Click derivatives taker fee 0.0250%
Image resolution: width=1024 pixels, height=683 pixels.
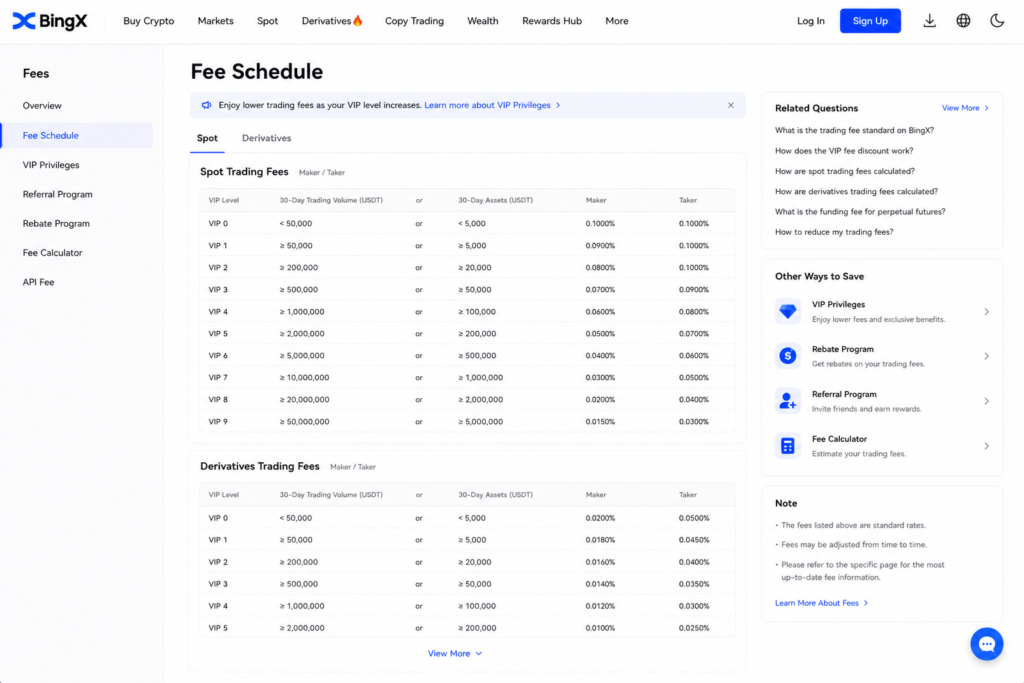tap(694, 628)
